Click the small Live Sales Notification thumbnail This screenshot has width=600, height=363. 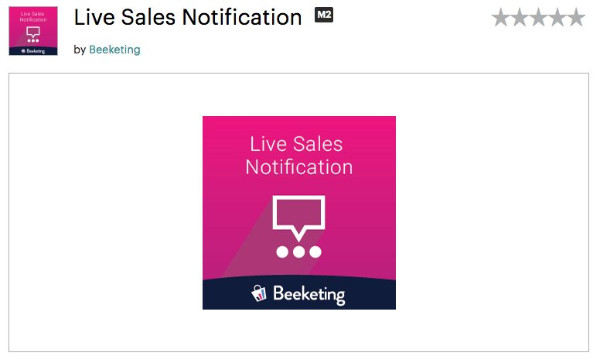pos(33,31)
